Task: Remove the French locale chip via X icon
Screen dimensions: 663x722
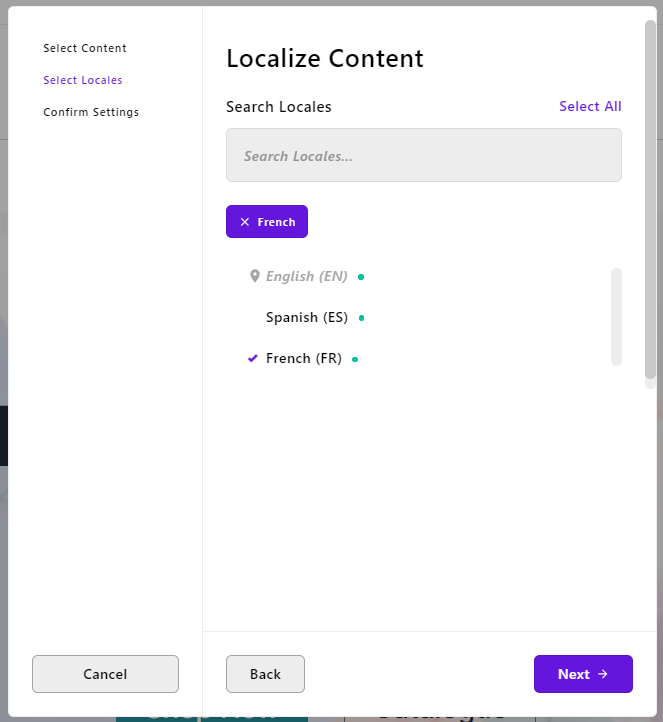Action: [245, 222]
